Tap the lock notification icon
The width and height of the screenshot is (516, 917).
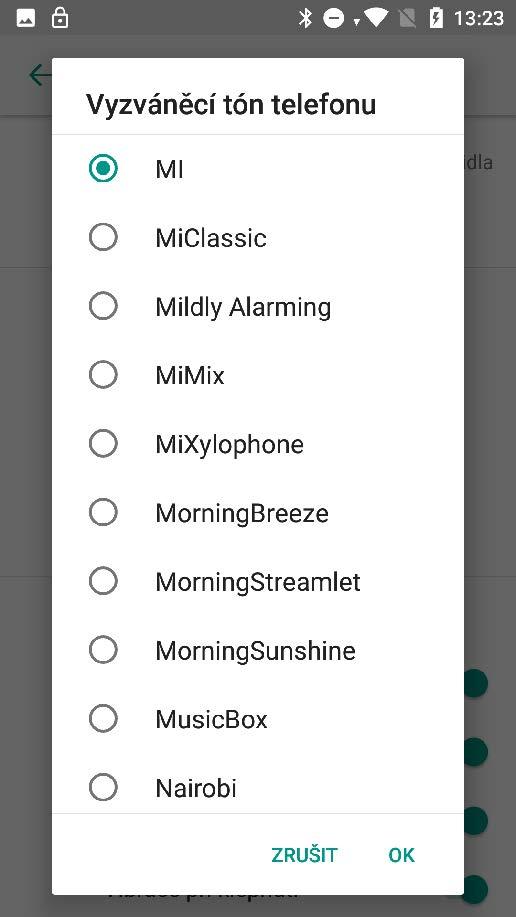[60, 18]
